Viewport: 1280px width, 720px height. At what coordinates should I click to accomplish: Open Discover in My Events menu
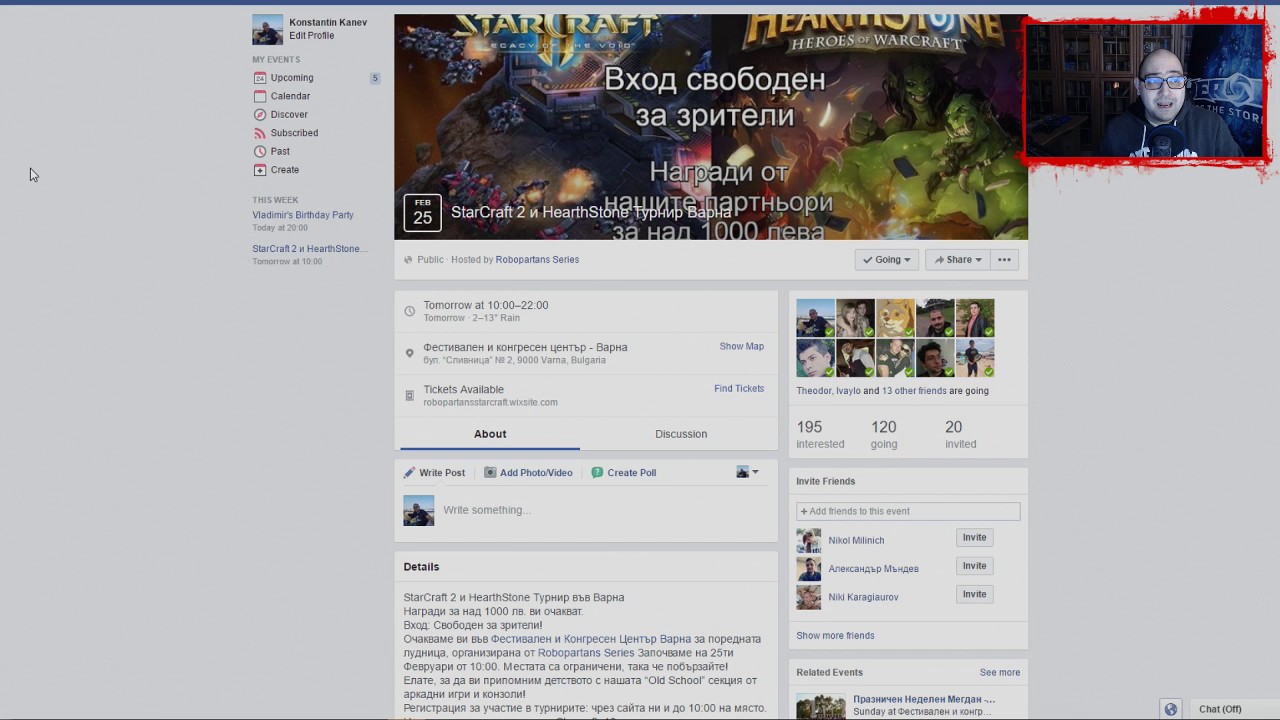[x=289, y=115]
